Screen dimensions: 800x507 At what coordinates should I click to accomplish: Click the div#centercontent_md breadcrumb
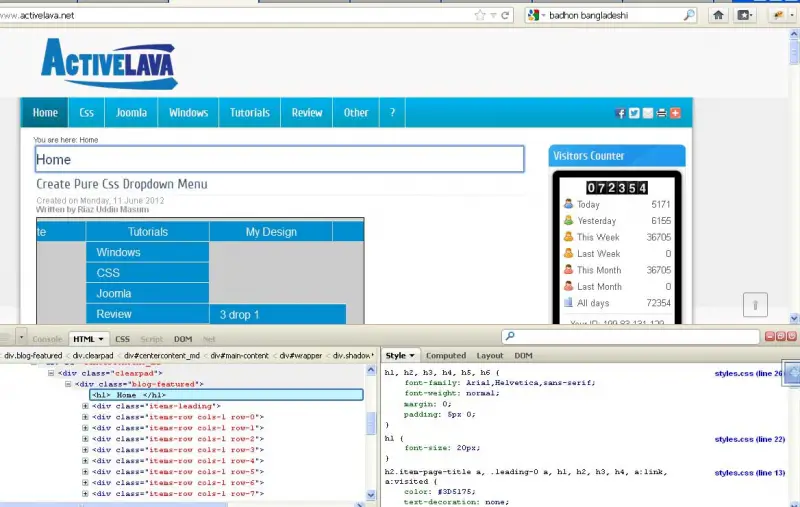point(162,356)
